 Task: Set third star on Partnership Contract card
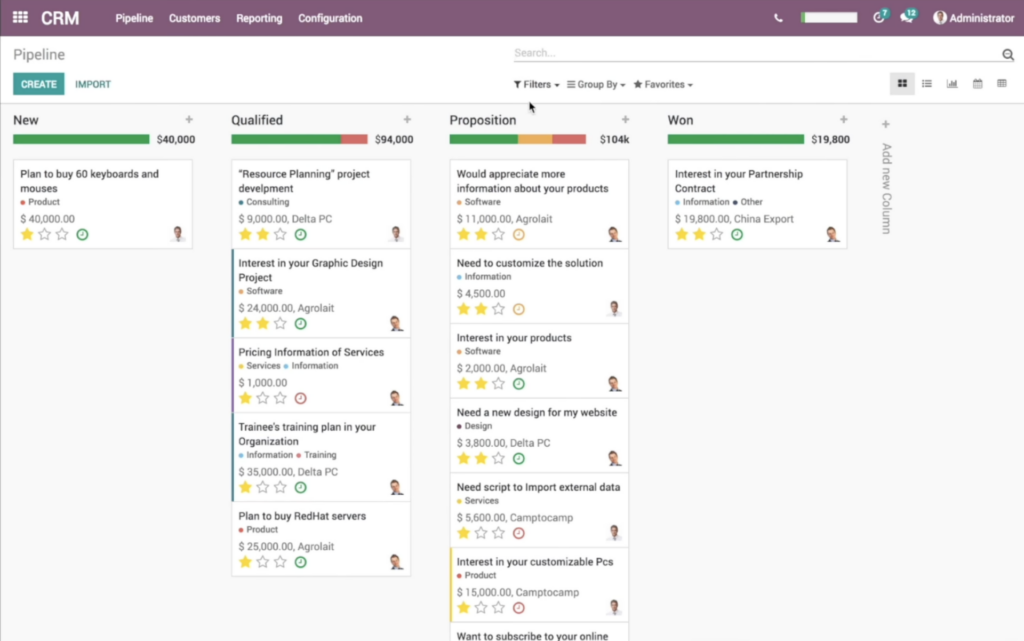pyautogui.click(x=716, y=234)
